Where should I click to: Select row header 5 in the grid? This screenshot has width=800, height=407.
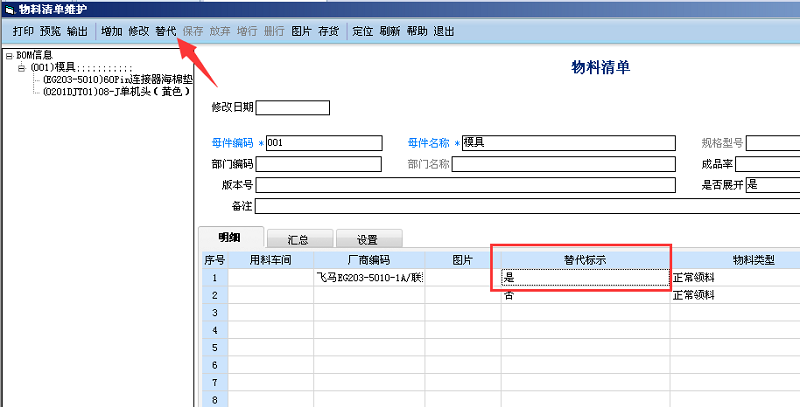(x=215, y=347)
